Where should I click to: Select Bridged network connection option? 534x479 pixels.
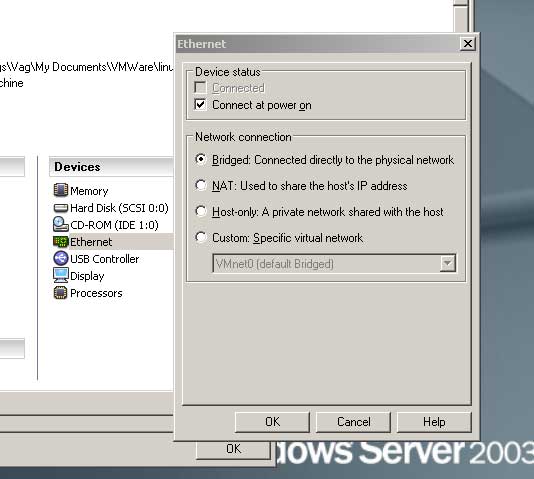coord(201,159)
